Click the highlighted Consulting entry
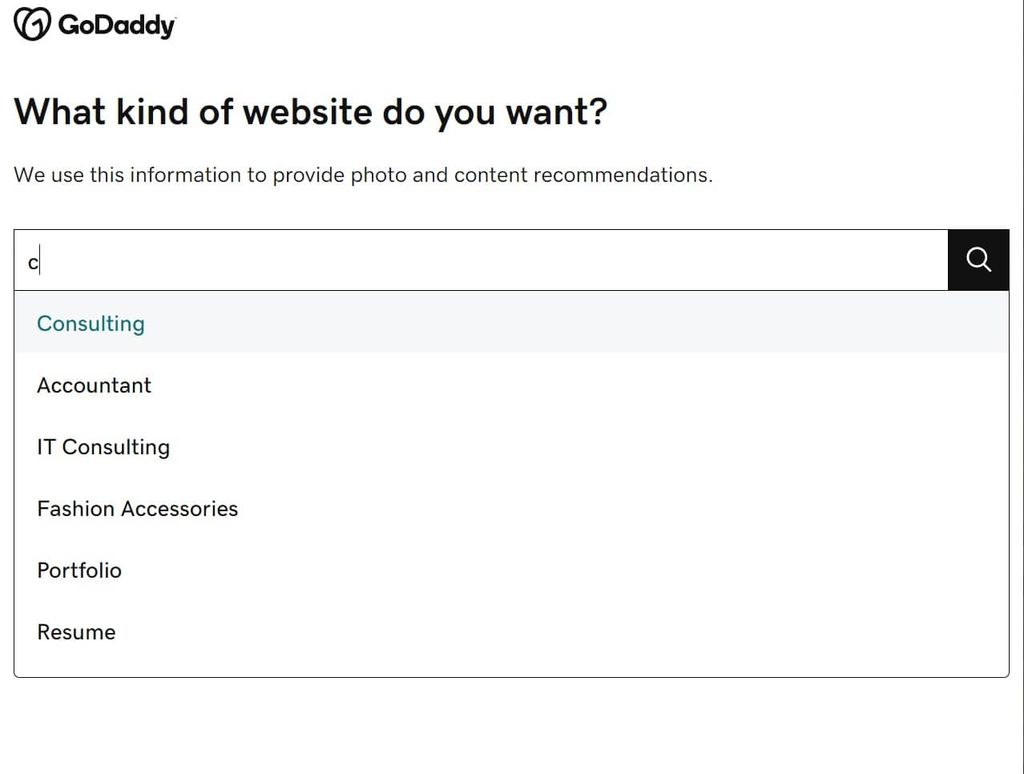 point(91,323)
